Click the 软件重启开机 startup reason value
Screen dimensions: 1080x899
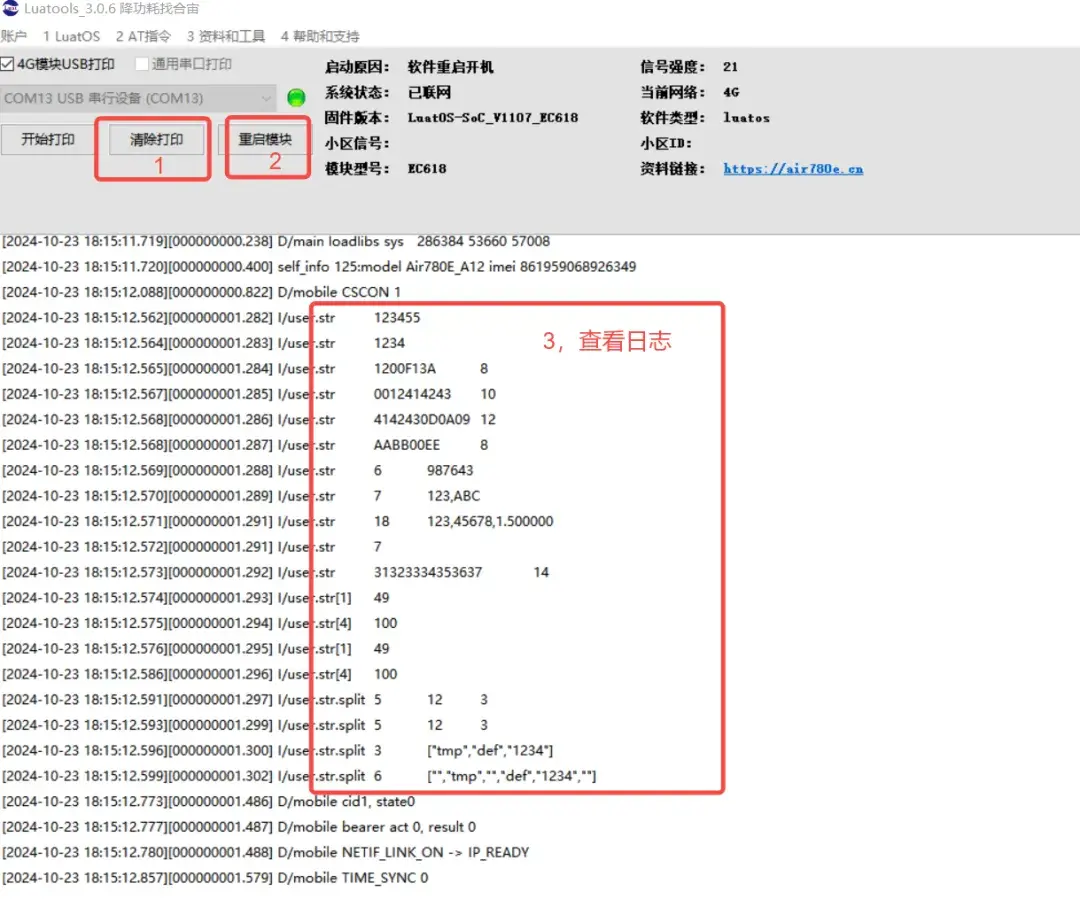pyautogui.click(x=450, y=67)
